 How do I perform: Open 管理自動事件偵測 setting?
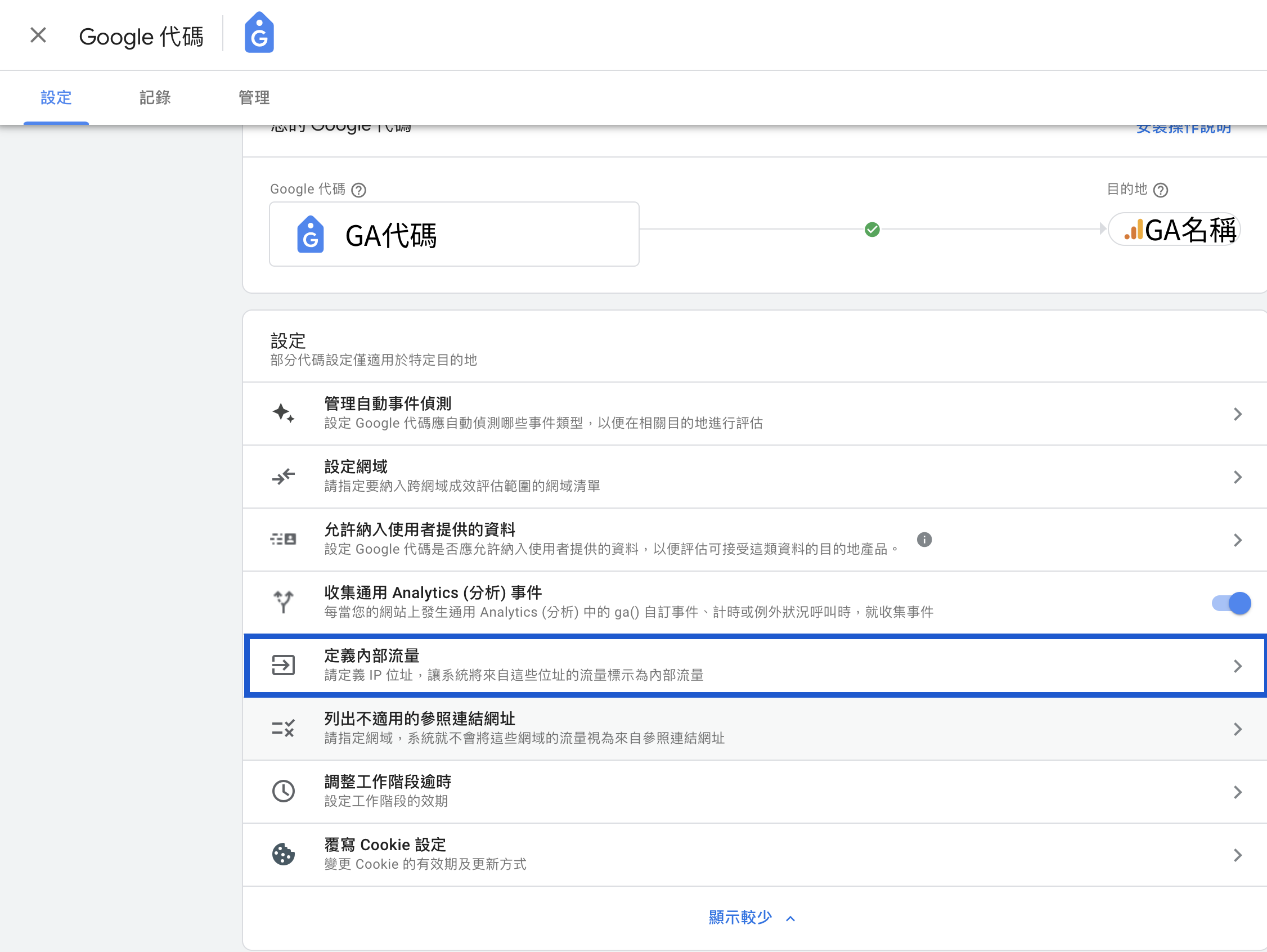[x=755, y=414]
